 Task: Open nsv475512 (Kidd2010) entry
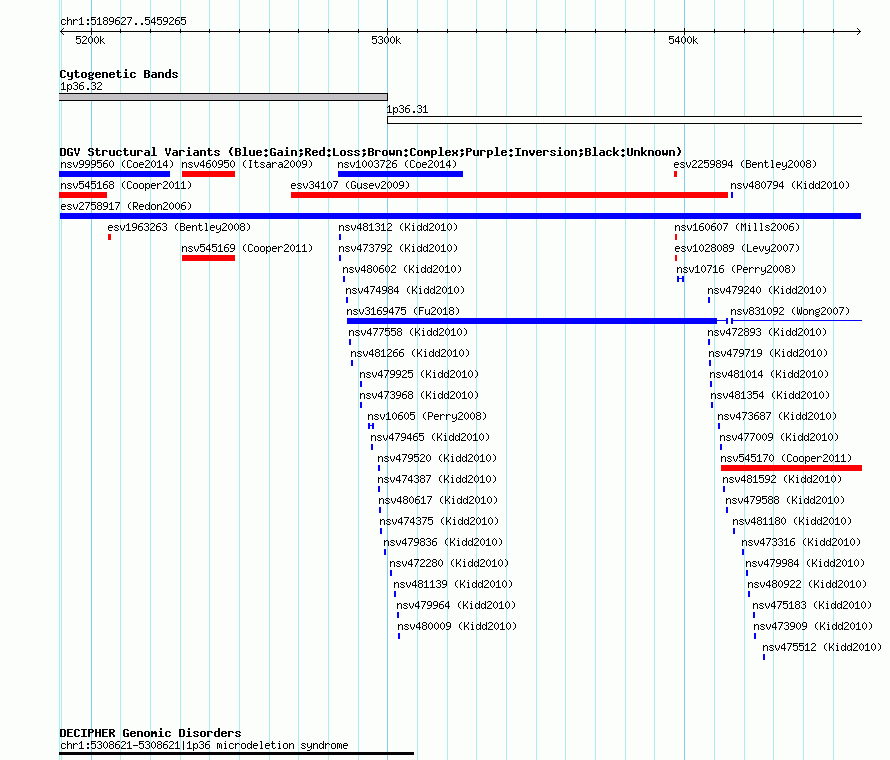click(x=822, y=647)
